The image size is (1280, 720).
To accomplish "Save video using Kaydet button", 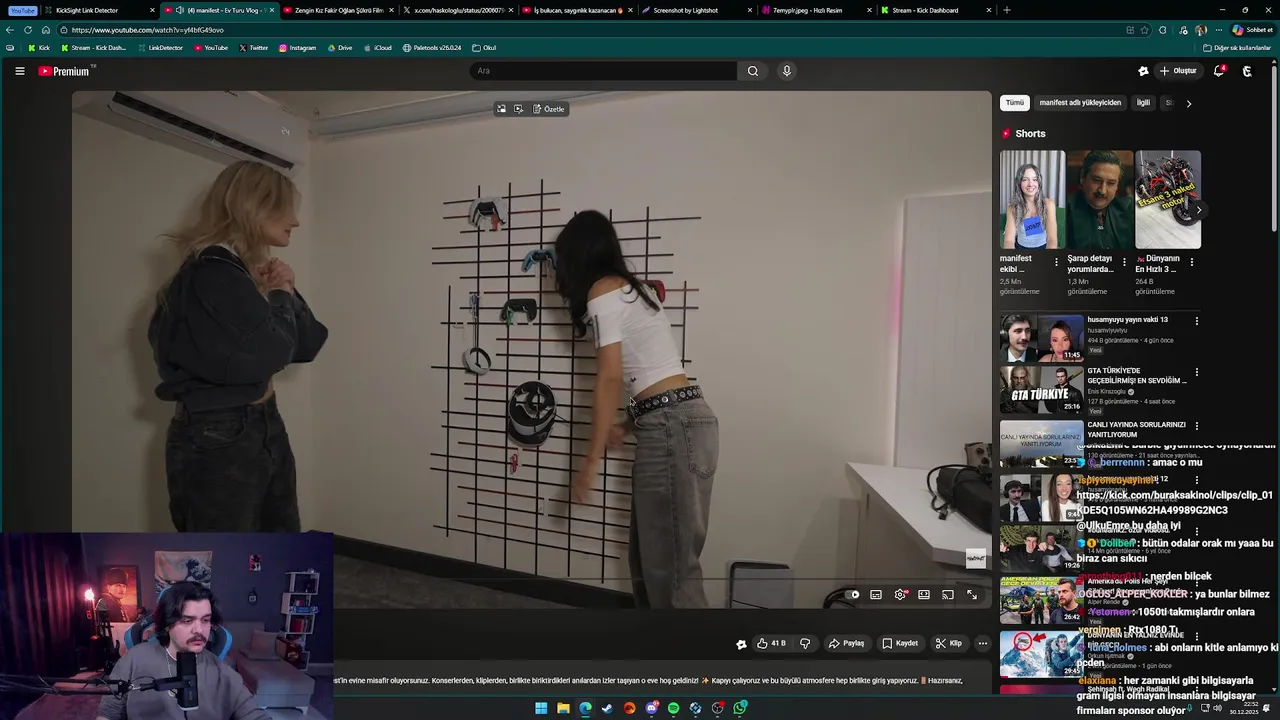I will (900, 643).
